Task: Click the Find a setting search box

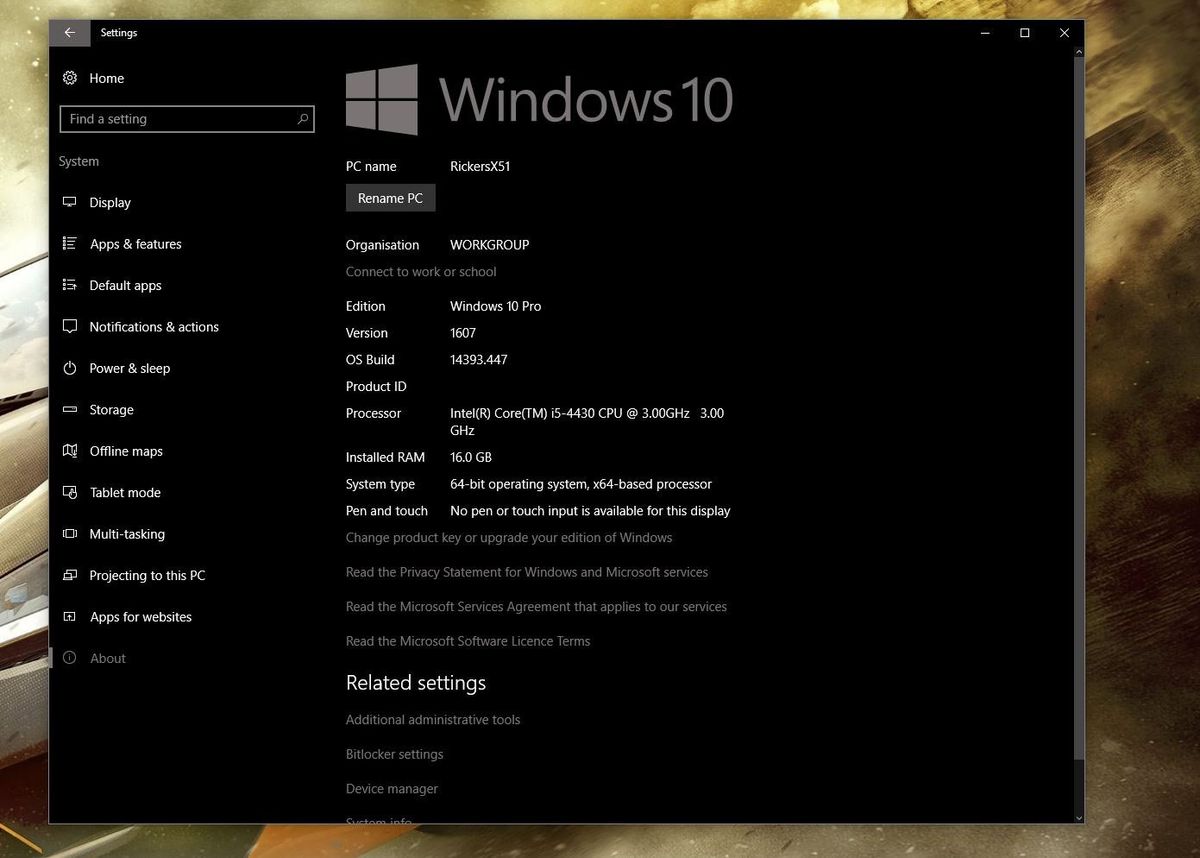Action: tap(186, 118)
